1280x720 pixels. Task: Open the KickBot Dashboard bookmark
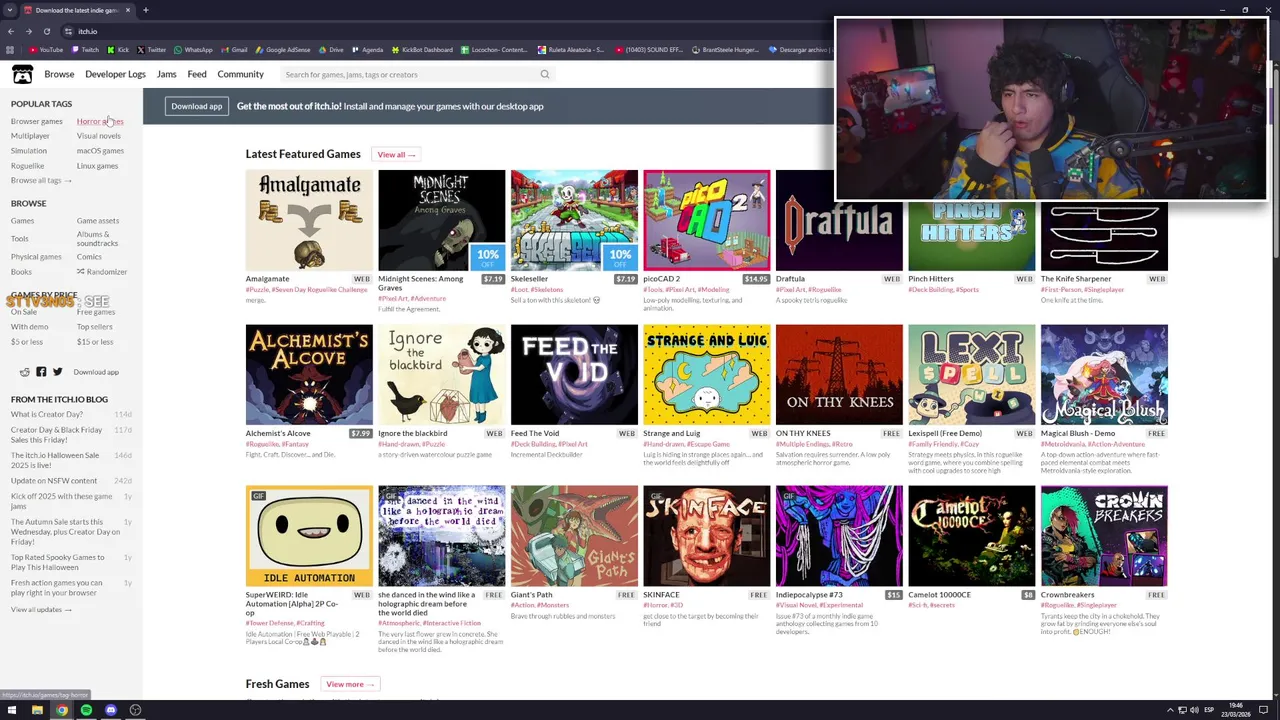(x=422, y=49)
